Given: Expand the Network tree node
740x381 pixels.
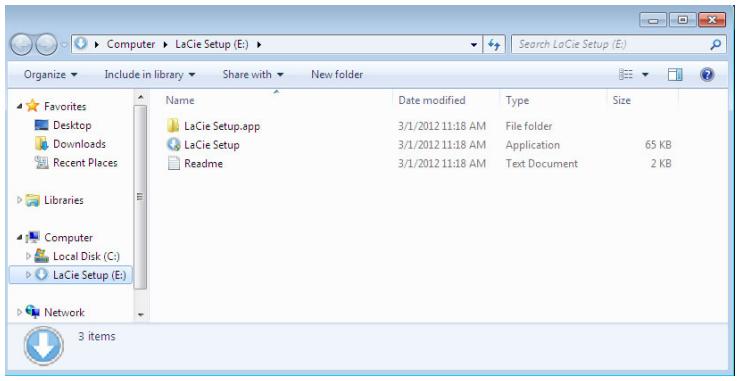Looking at the screenshot, I should coord(19,312).
